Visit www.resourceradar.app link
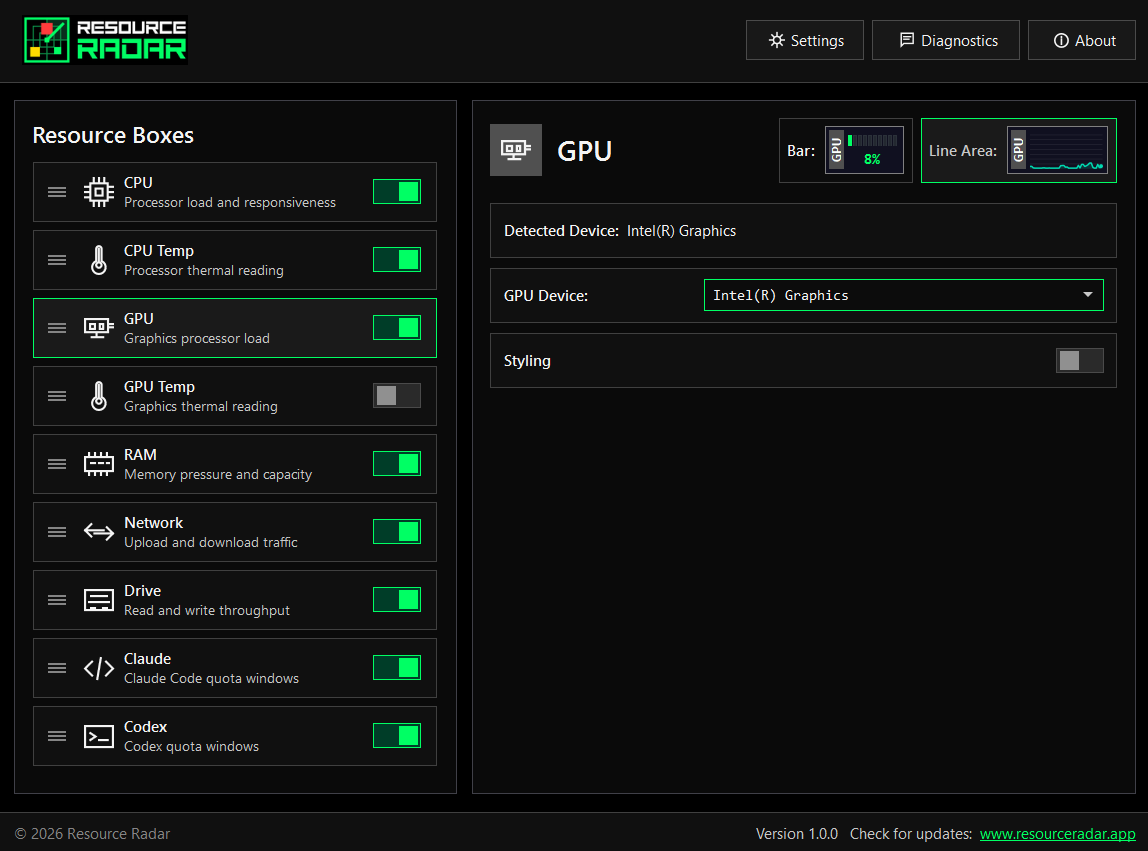Screen dimensions: 1148x851 pyautogui.click(x=1057, y=833)
